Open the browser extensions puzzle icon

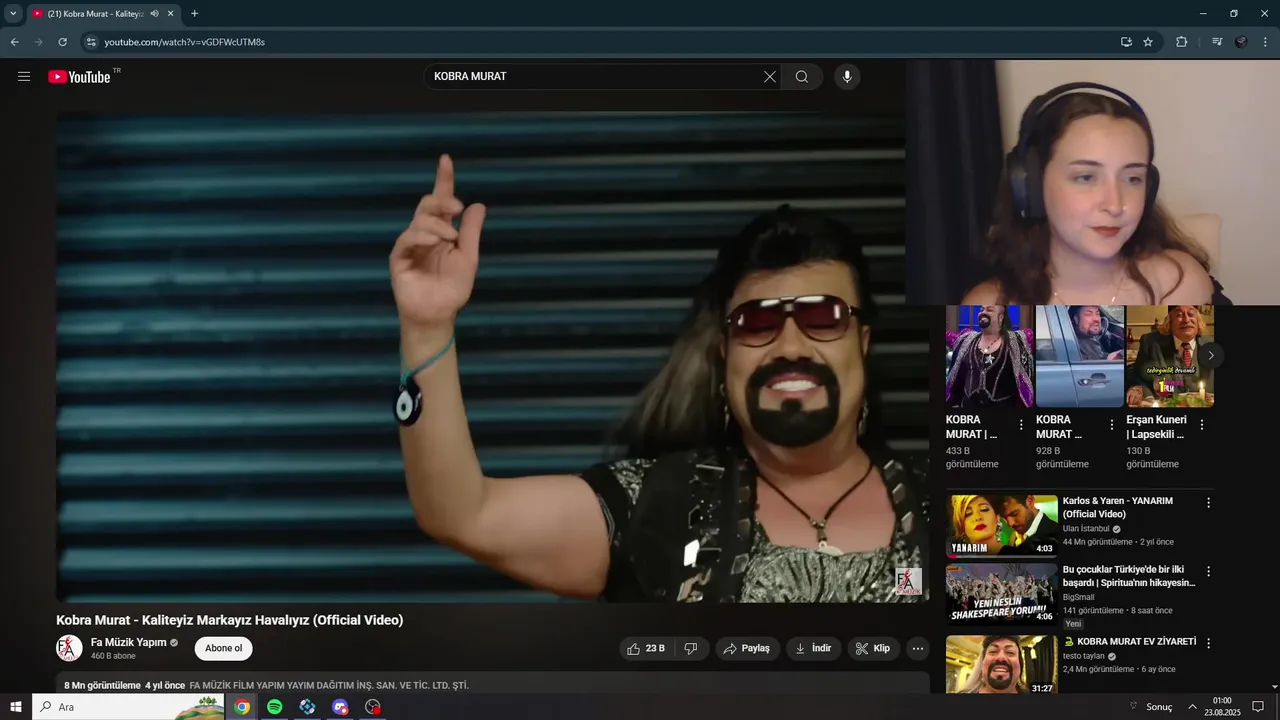click(x=1181, y=42)
